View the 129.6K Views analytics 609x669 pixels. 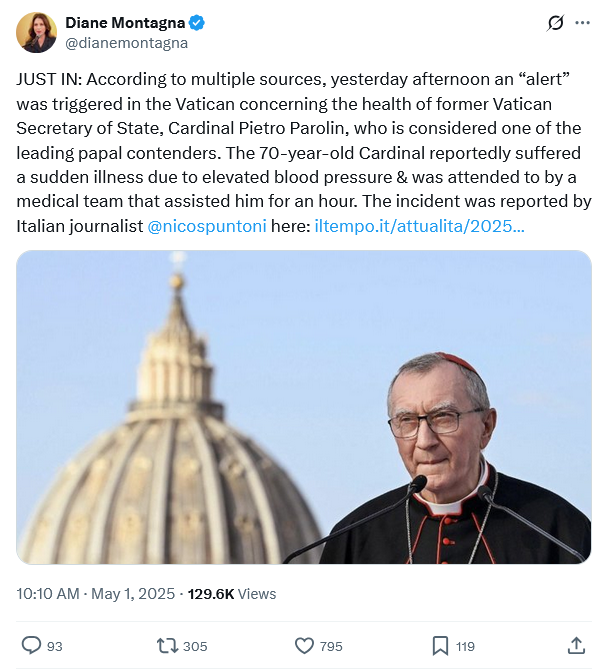[x=231, y=594]
